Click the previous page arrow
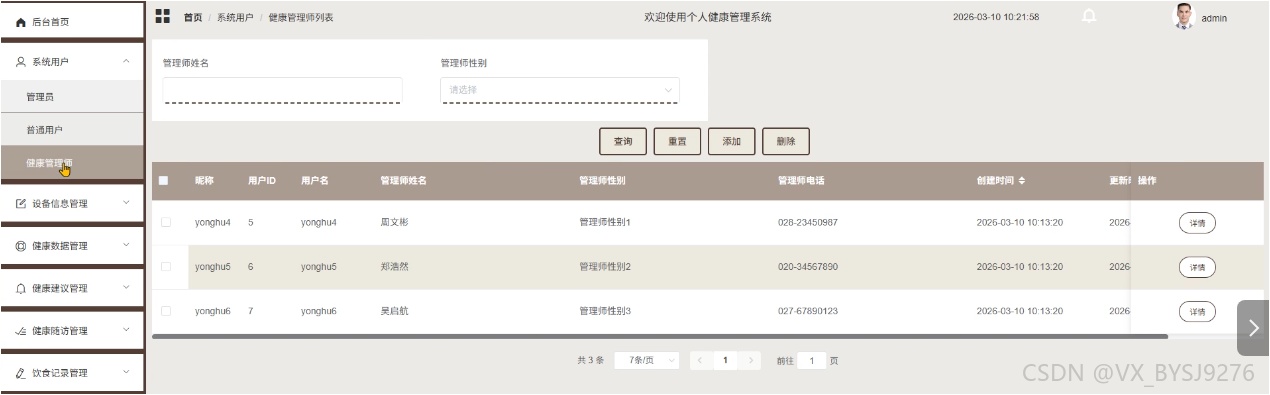The height and width of the screenshot is (395, 1270). [700, 360]
